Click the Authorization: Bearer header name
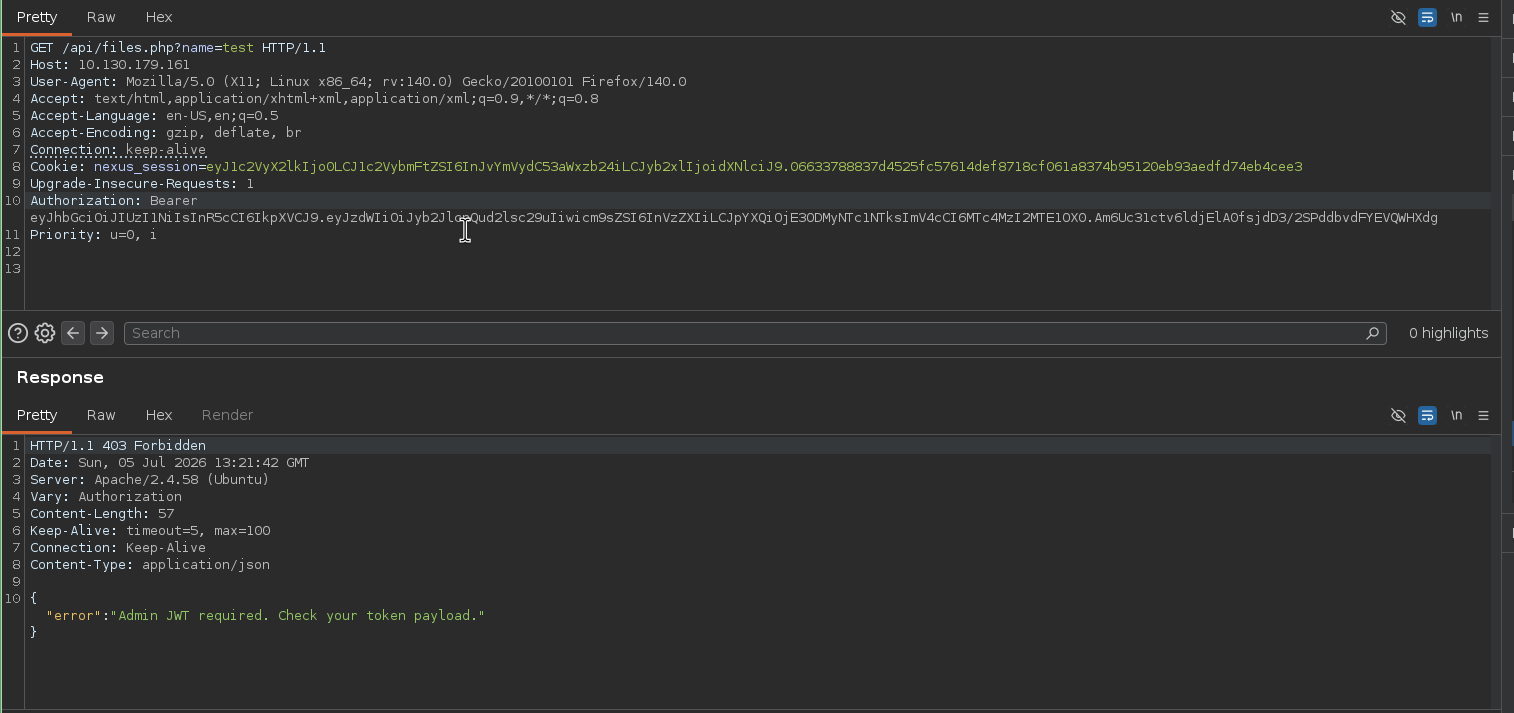Viewport: 1514px width, 713px height. (114, 201)
